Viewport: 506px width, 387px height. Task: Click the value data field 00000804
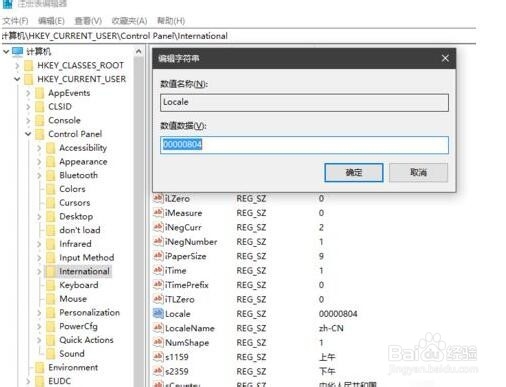pyautogui.click(x=304, y=145)
